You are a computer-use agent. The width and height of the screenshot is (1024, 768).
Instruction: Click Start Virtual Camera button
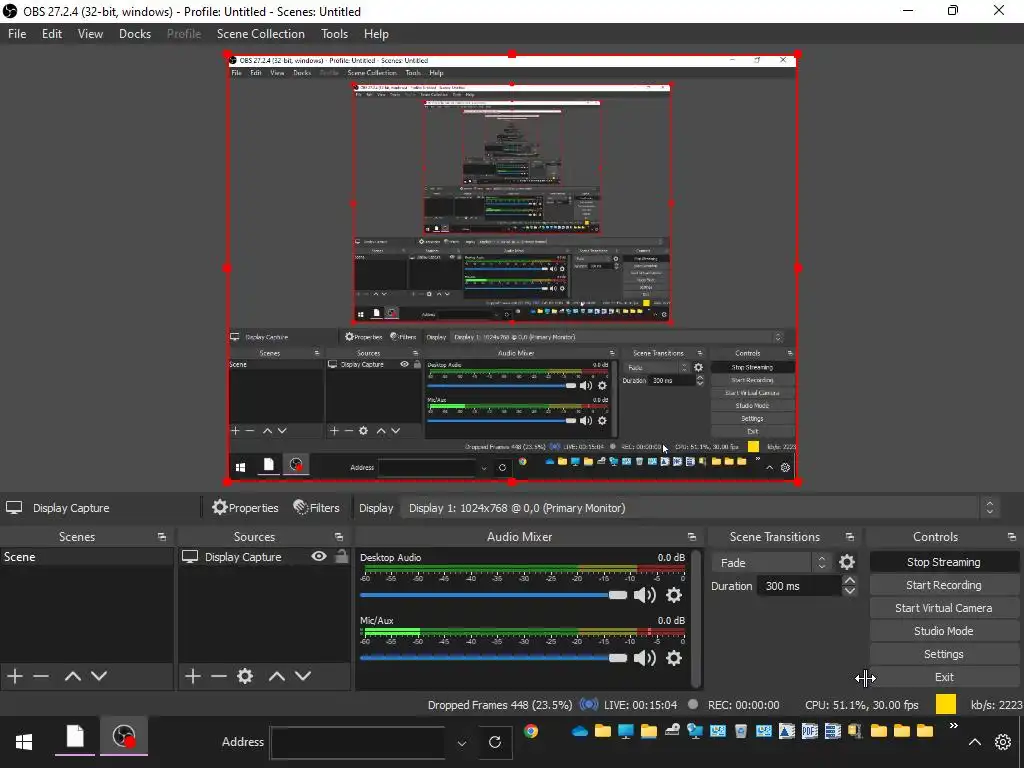tap(944, 608)
